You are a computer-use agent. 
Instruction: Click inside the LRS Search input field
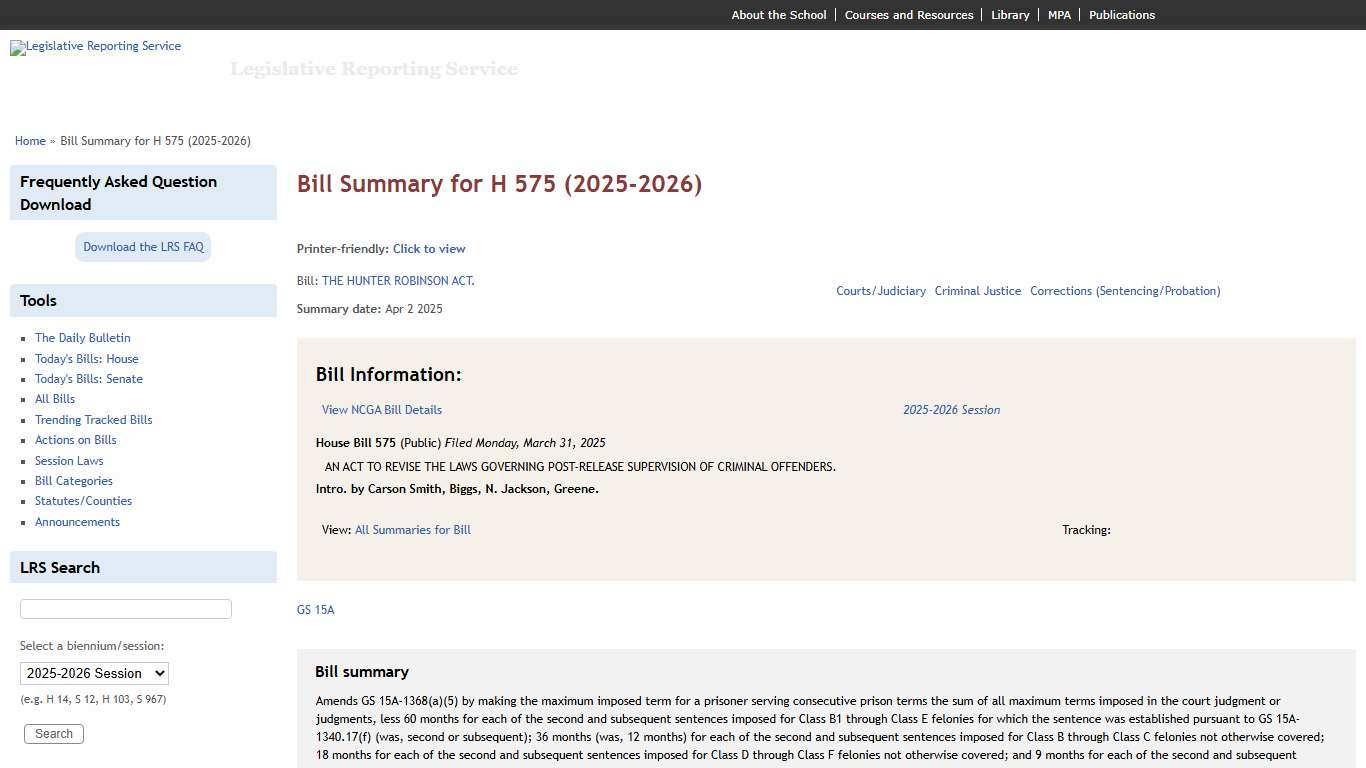[125, 608]
